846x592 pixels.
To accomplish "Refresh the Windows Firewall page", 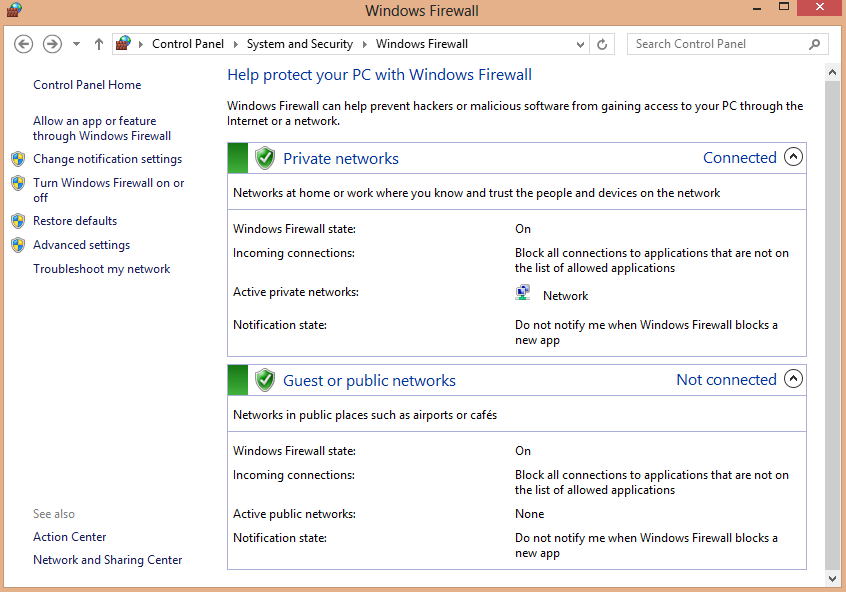I will point(602,44).
